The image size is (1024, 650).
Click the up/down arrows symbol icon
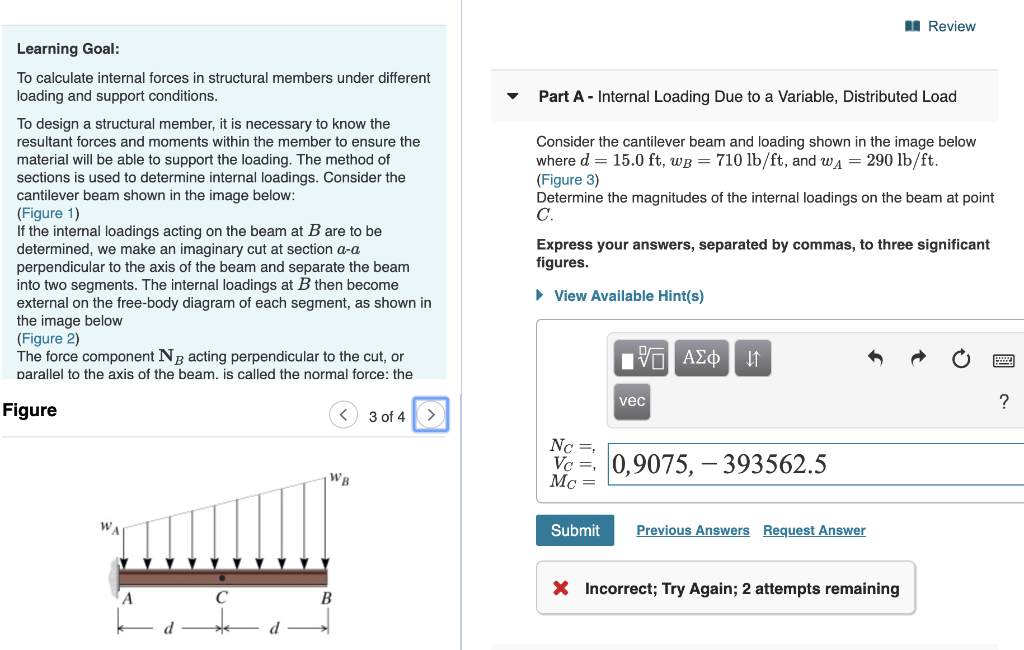pyautogui.click(x=752, y=358)
